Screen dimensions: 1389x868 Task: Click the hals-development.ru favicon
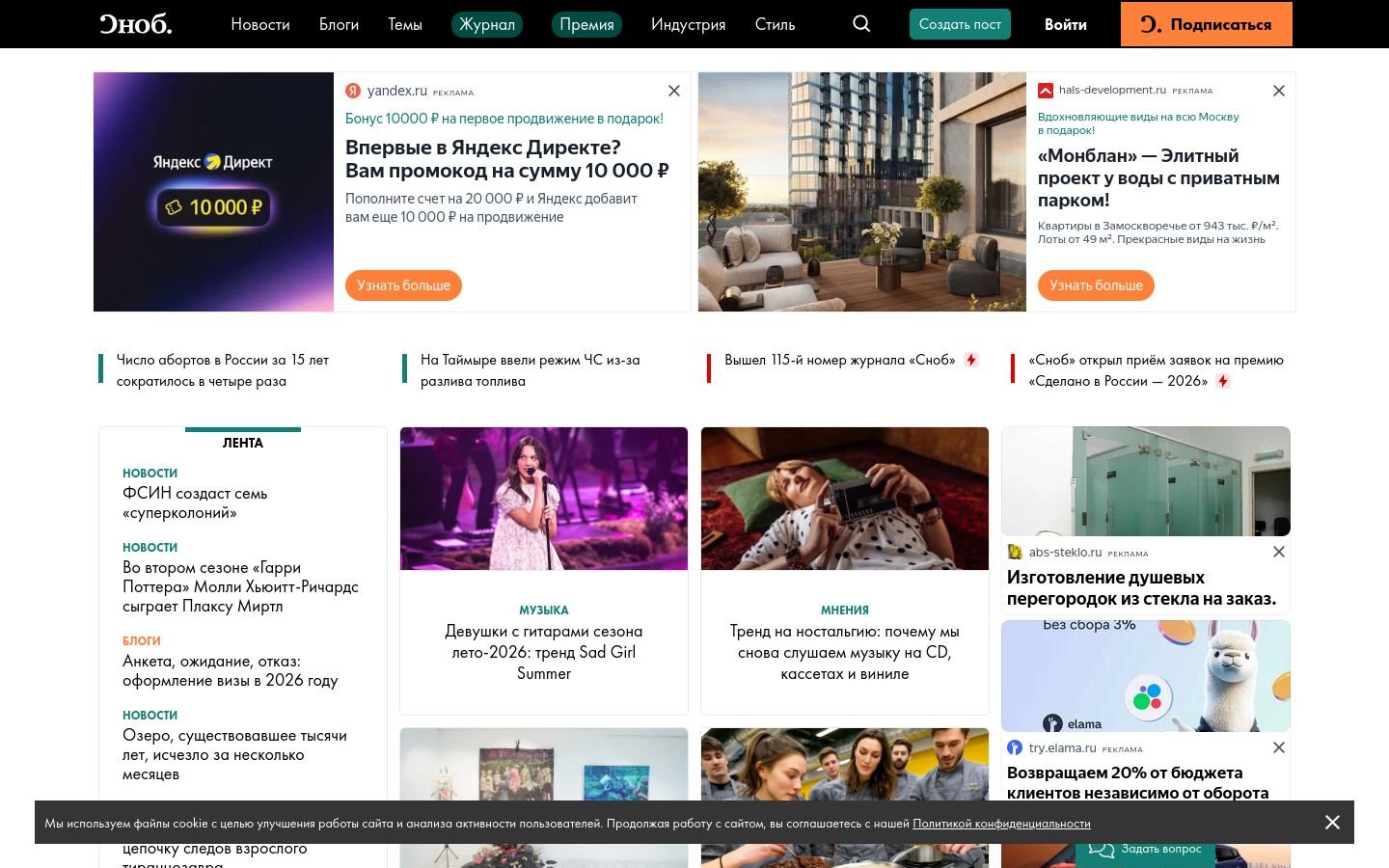pyautogui.click(x=1046, y=91)
